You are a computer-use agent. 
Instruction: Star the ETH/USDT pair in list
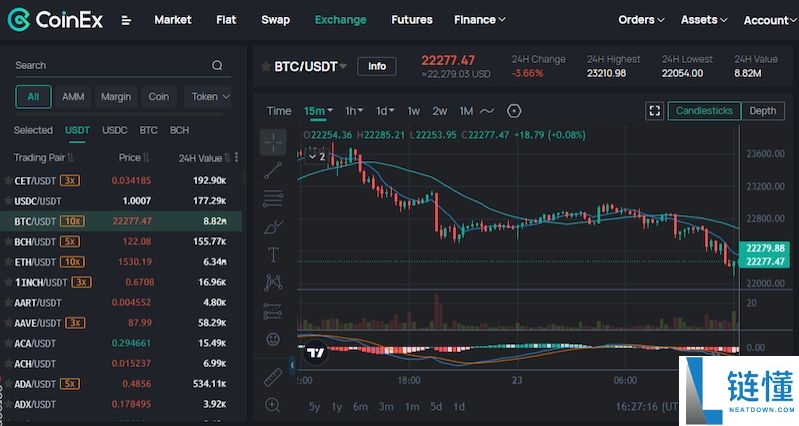[x=8, y=262]
